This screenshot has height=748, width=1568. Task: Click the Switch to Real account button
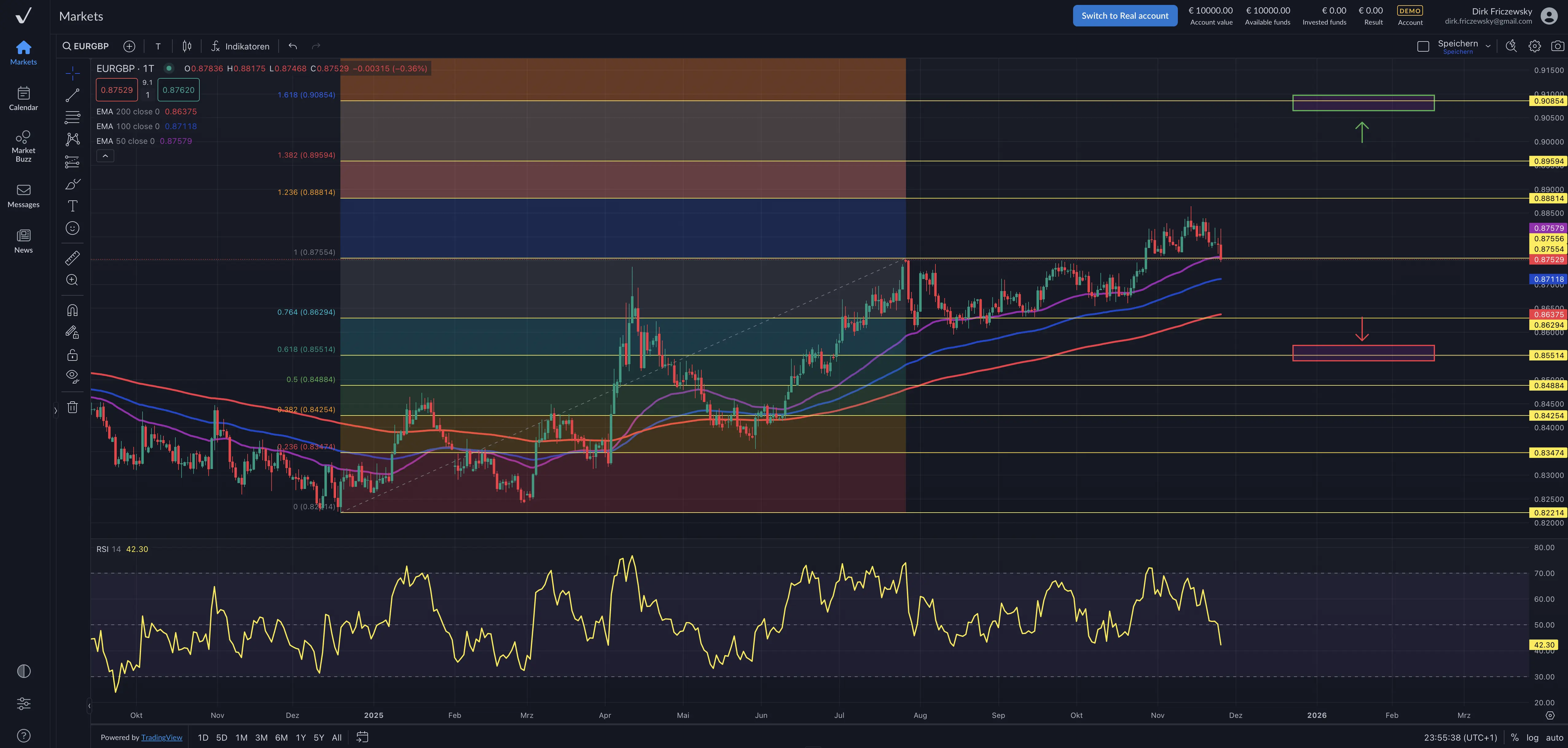coord(1125,15)
